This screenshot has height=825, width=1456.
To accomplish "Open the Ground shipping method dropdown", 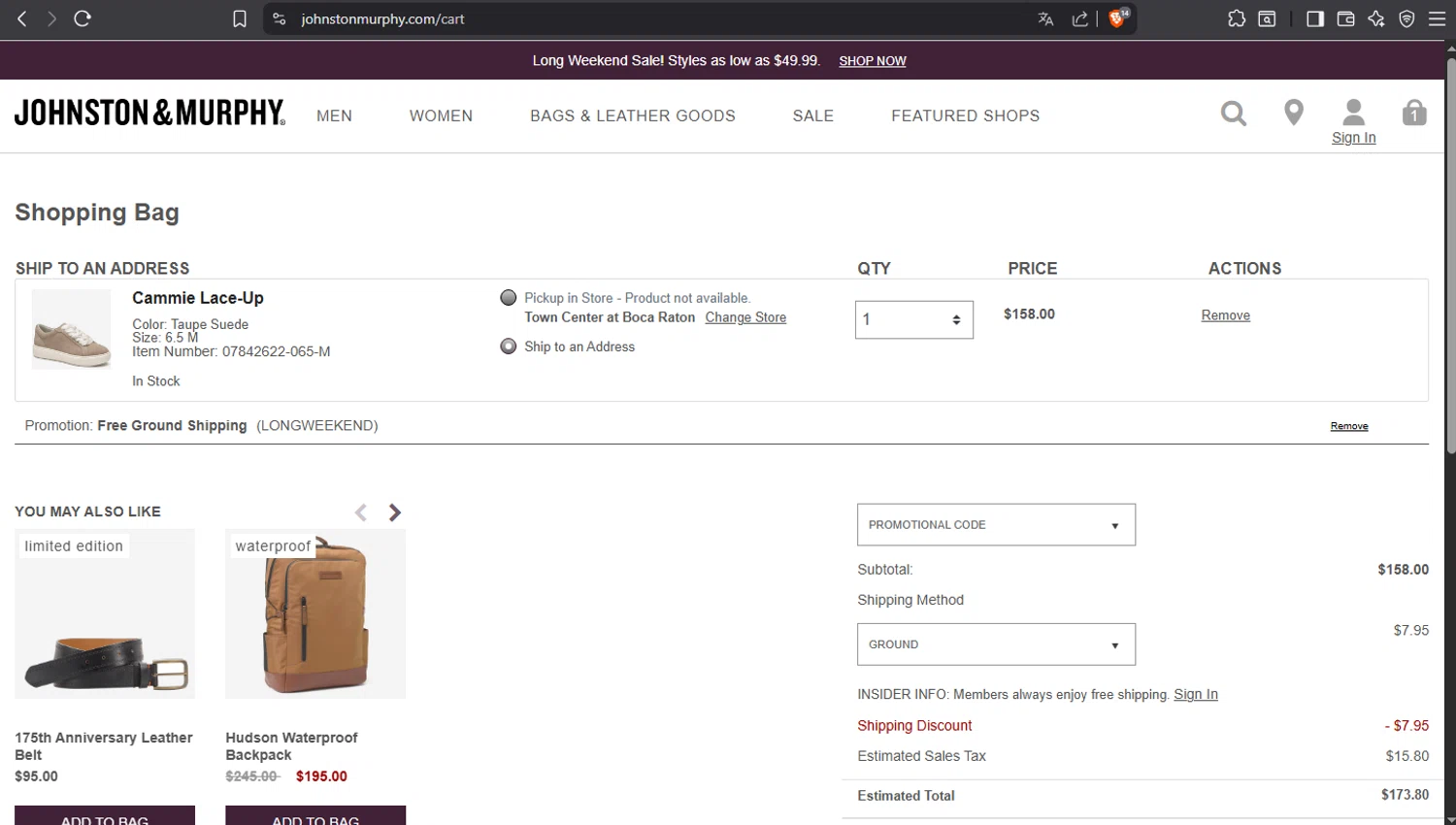I will click(996, 644).
